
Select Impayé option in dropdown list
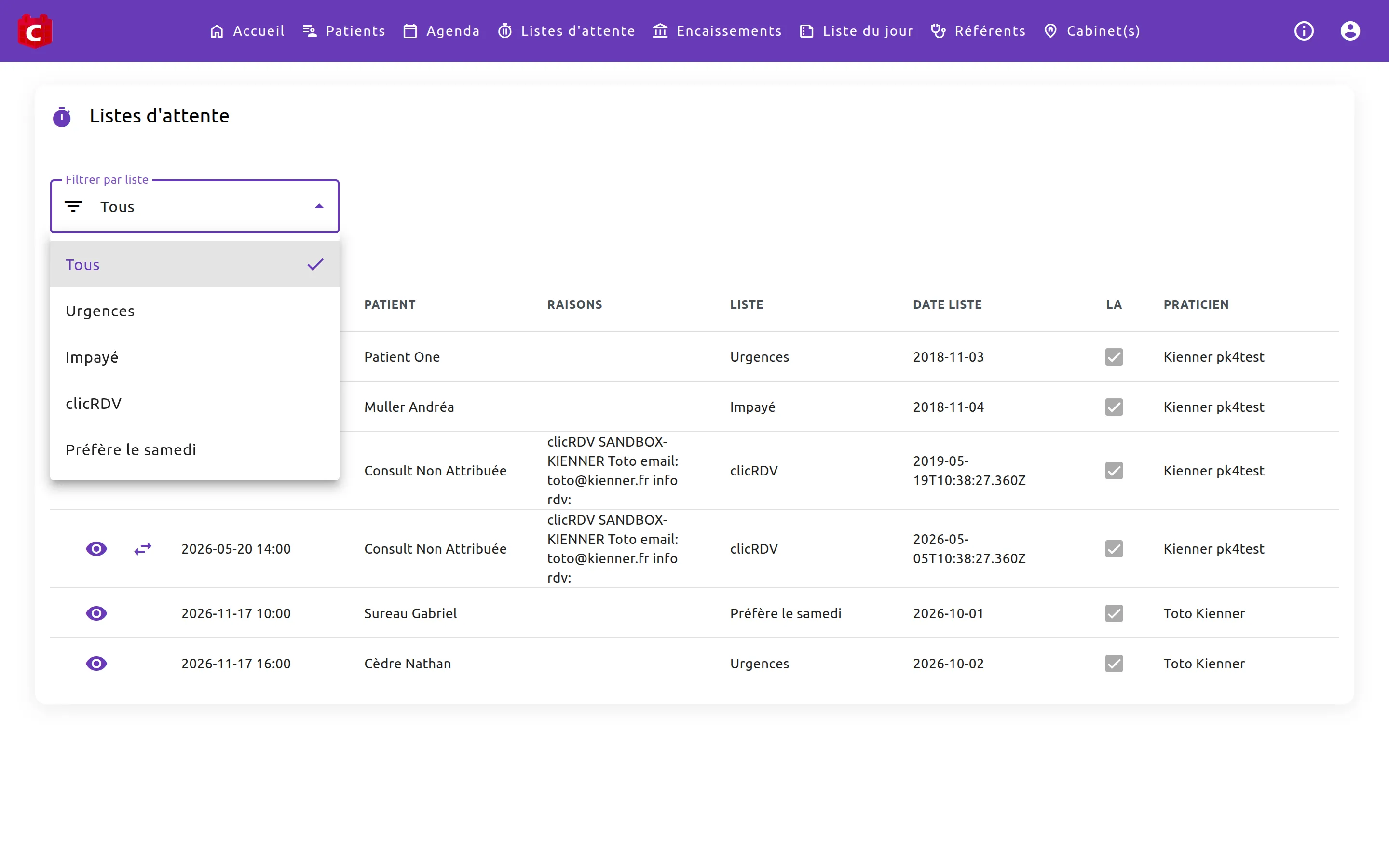pos(194,357)
